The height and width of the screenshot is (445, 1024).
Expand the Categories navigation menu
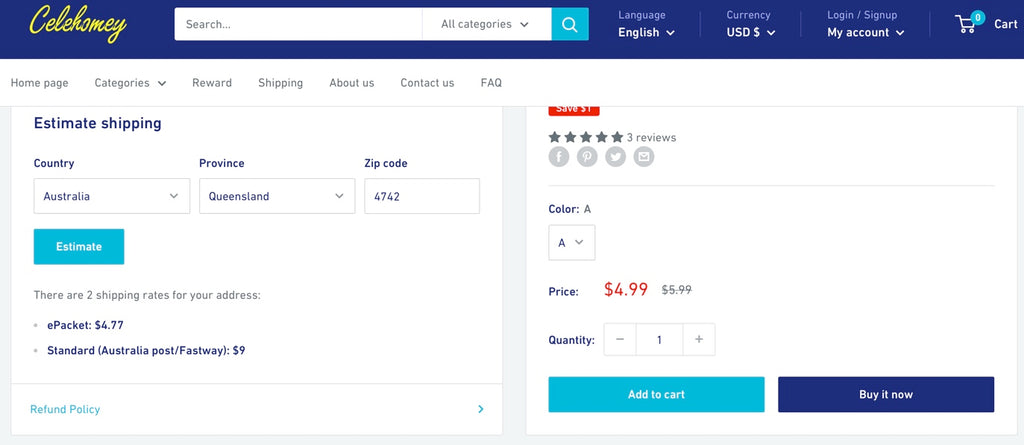tap(130, 83)
